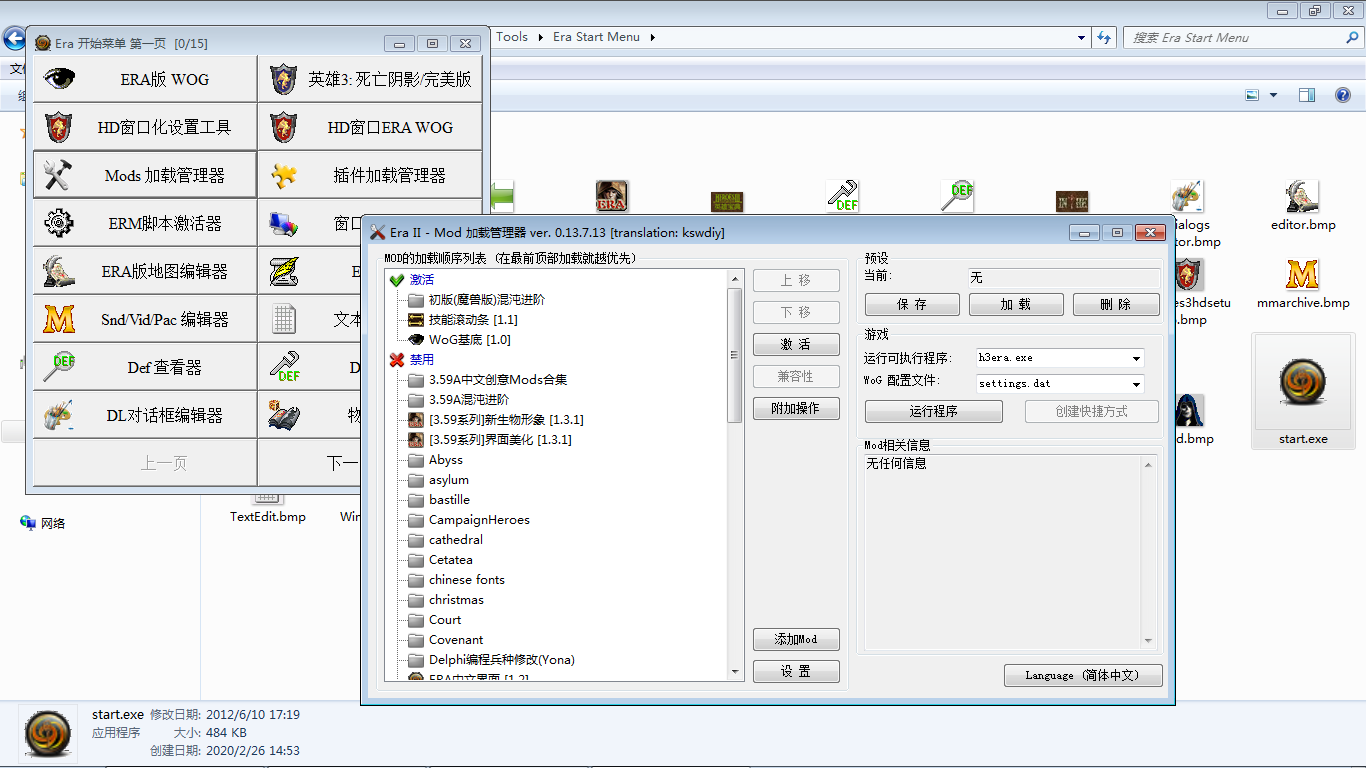Toggle Explorer preview pane
Image resolution: width=1366 pixels, height=768 pixels.
[x=1307, y=95]
